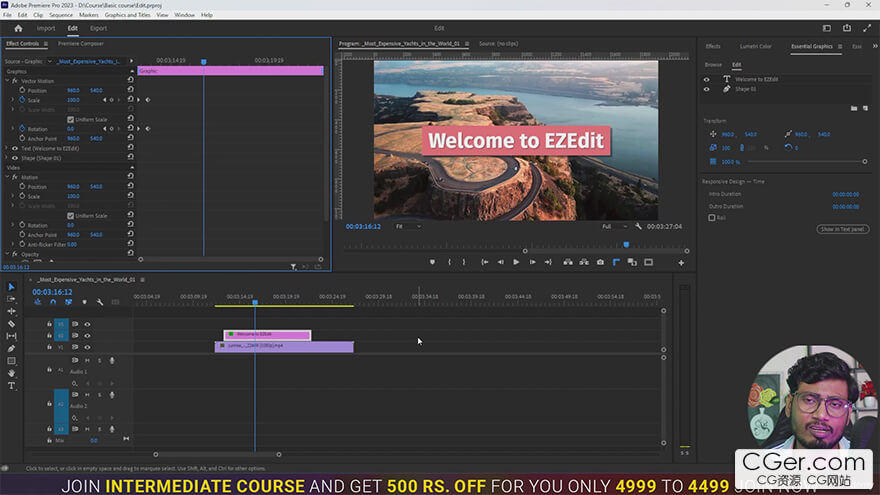Viewport: 880px width, 495px height.
Task: Toggle V1 track output eye
Action: click(88, 347)
